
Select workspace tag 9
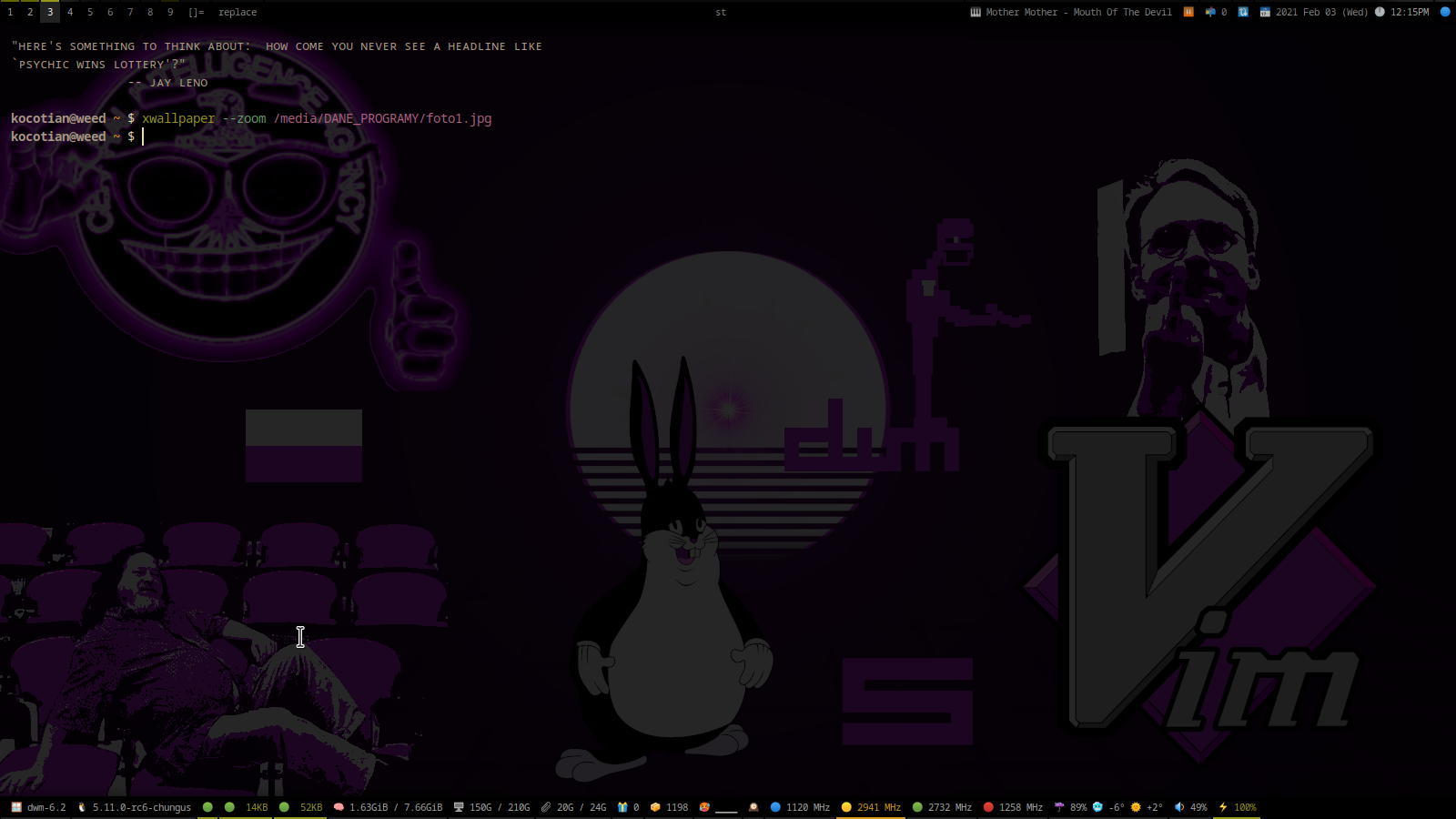click(x=170, y=12)
